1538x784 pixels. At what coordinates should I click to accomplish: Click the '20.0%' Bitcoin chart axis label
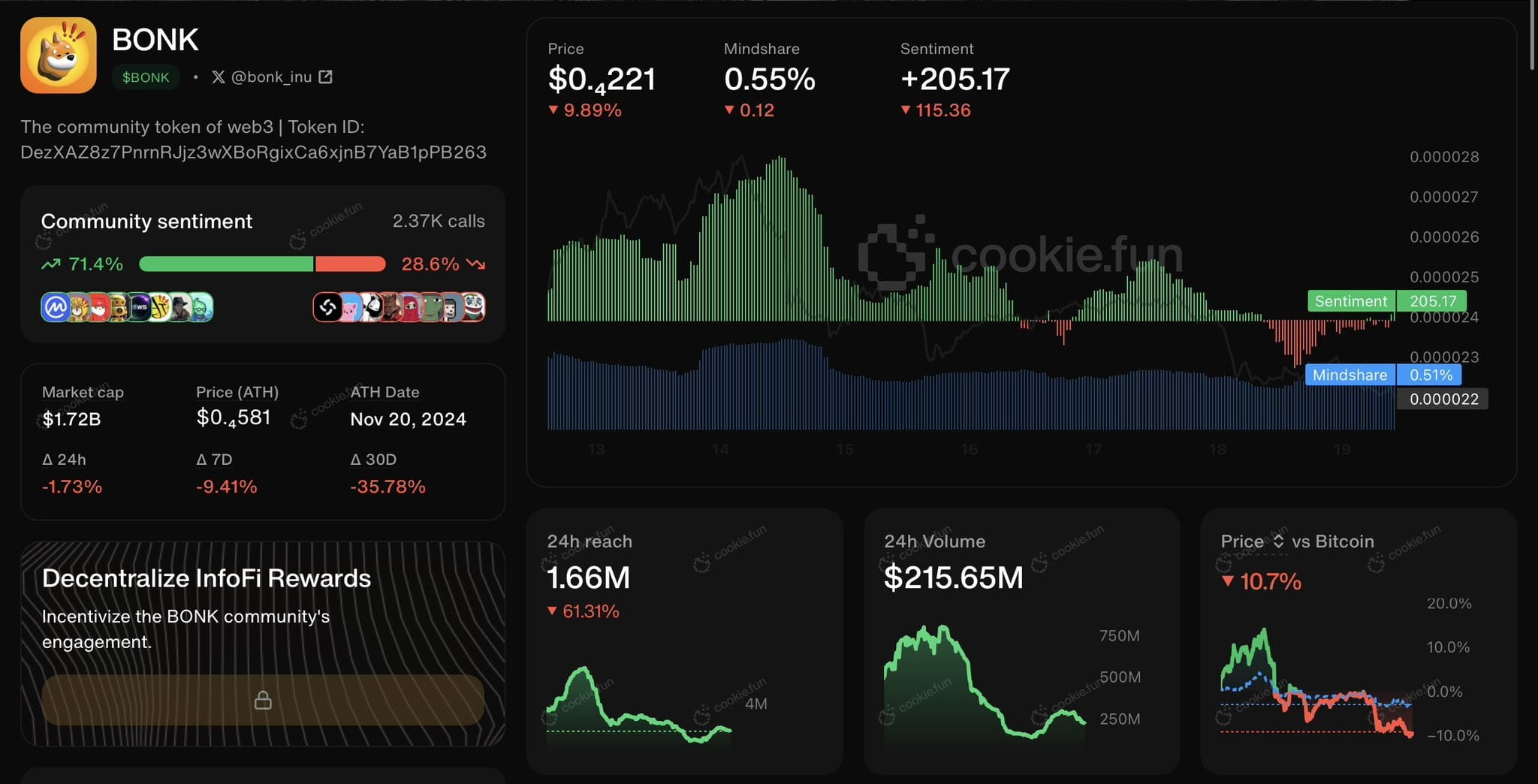tap(1449, 604)
